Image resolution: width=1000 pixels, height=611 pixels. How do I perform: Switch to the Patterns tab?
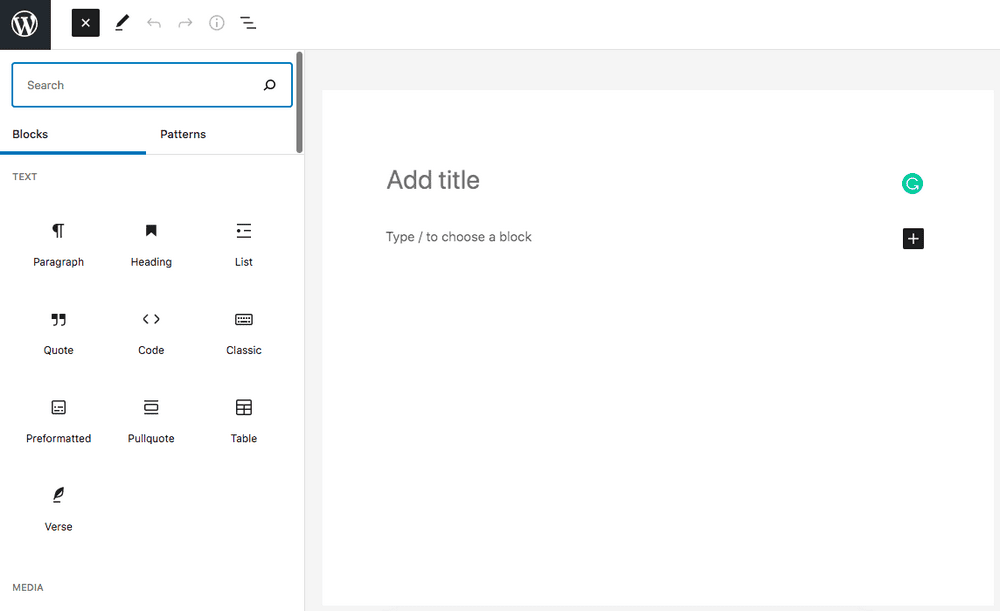pyautogui.click(x=183, y=135)
